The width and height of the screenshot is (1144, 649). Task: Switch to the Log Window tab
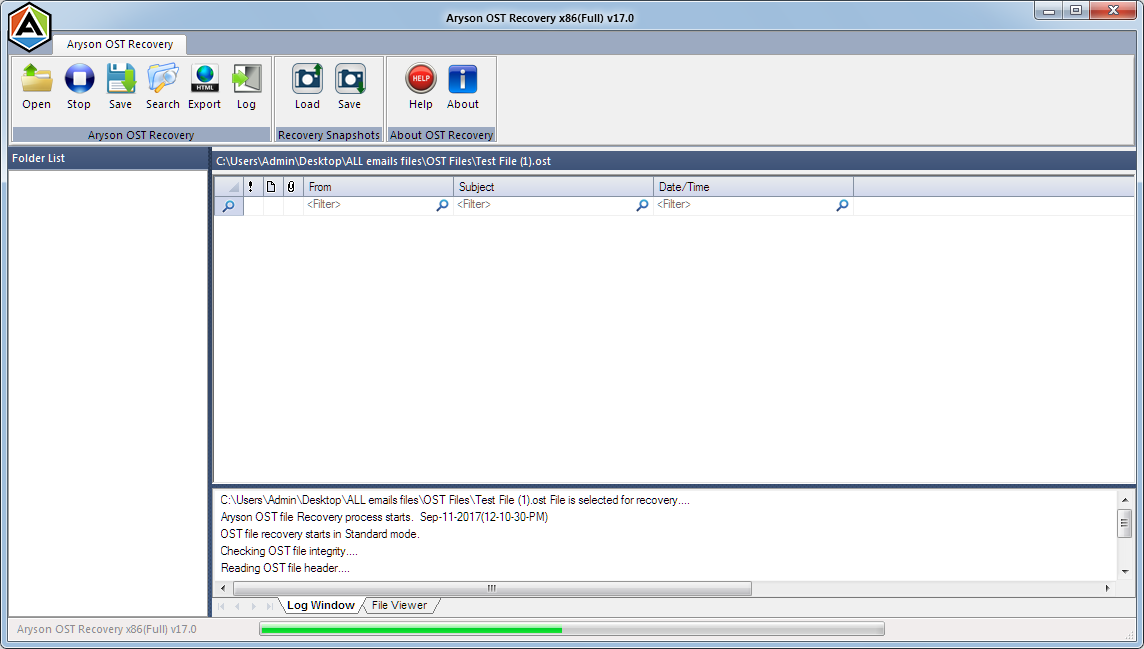[x=320, y=605]
